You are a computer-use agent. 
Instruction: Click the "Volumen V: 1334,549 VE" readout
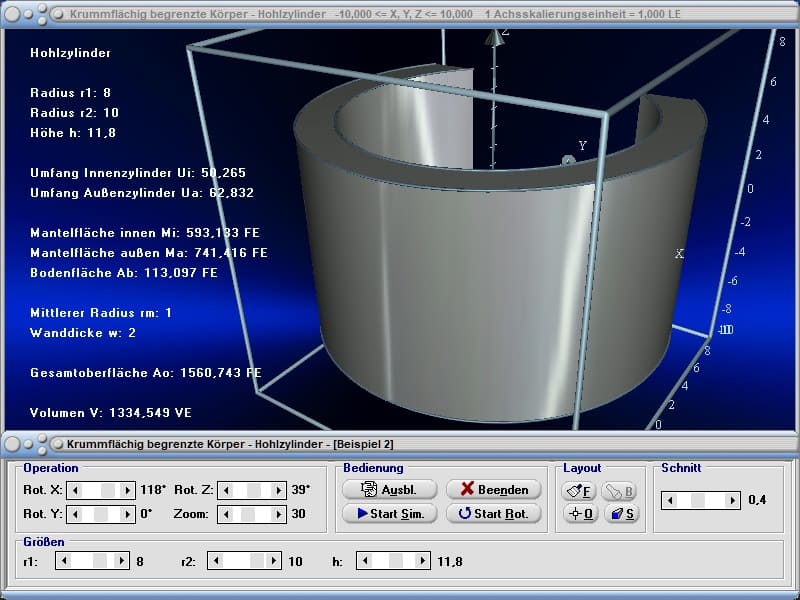(x=111, y=413)
